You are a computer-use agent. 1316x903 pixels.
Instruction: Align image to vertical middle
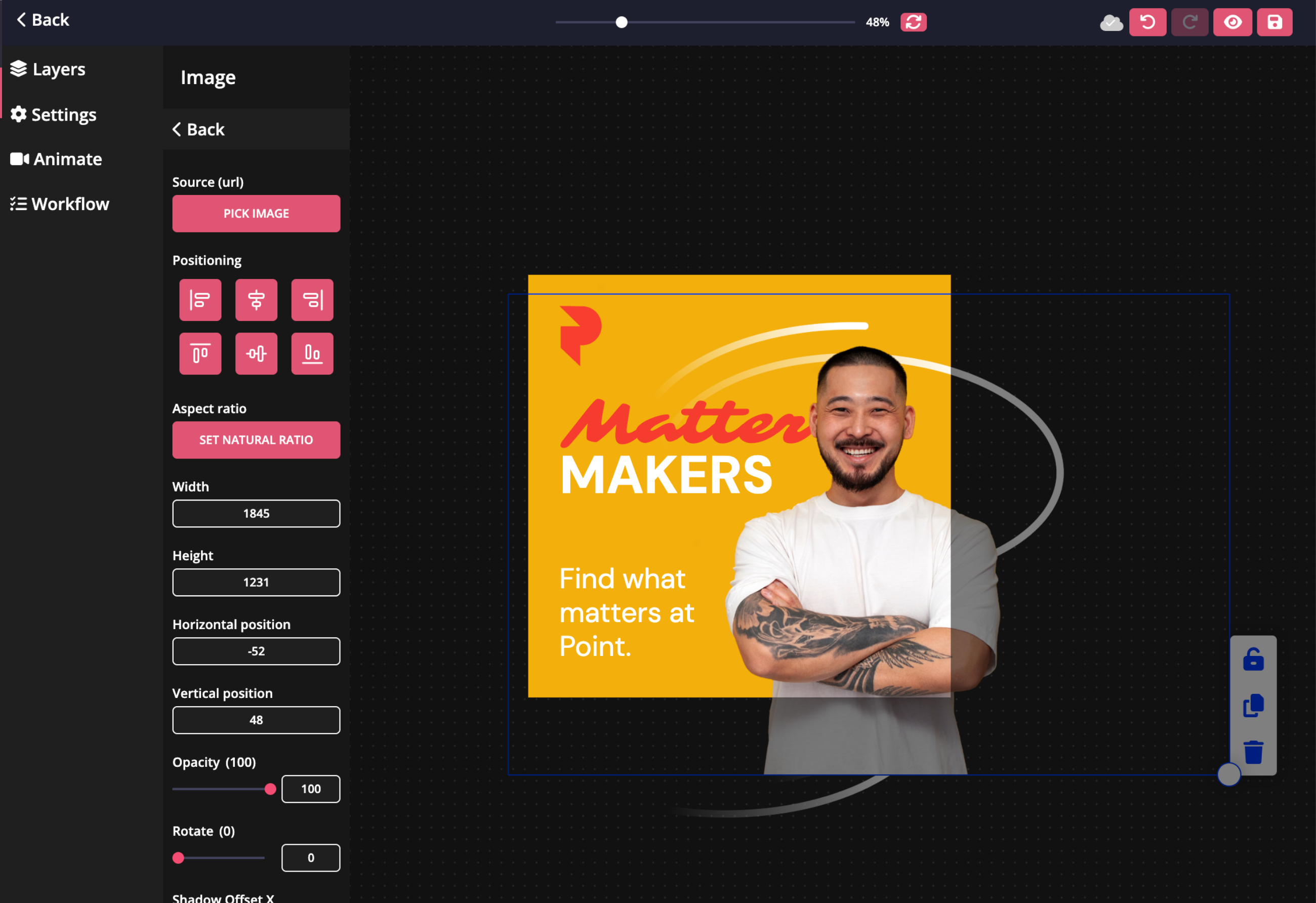[x=257, y=354]
